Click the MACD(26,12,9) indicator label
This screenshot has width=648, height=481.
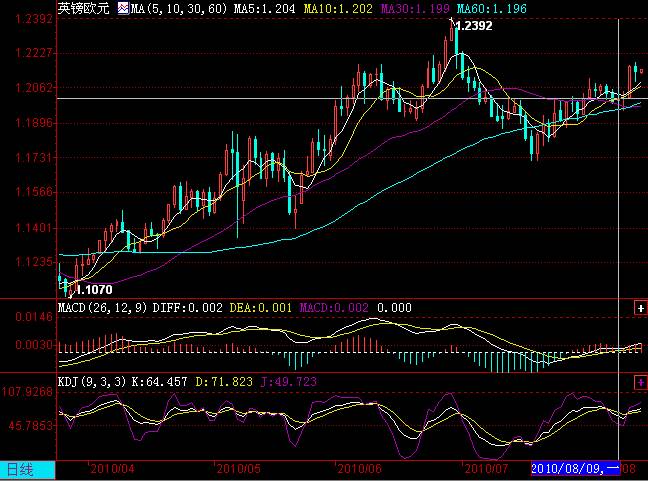[x=102, y=308]
